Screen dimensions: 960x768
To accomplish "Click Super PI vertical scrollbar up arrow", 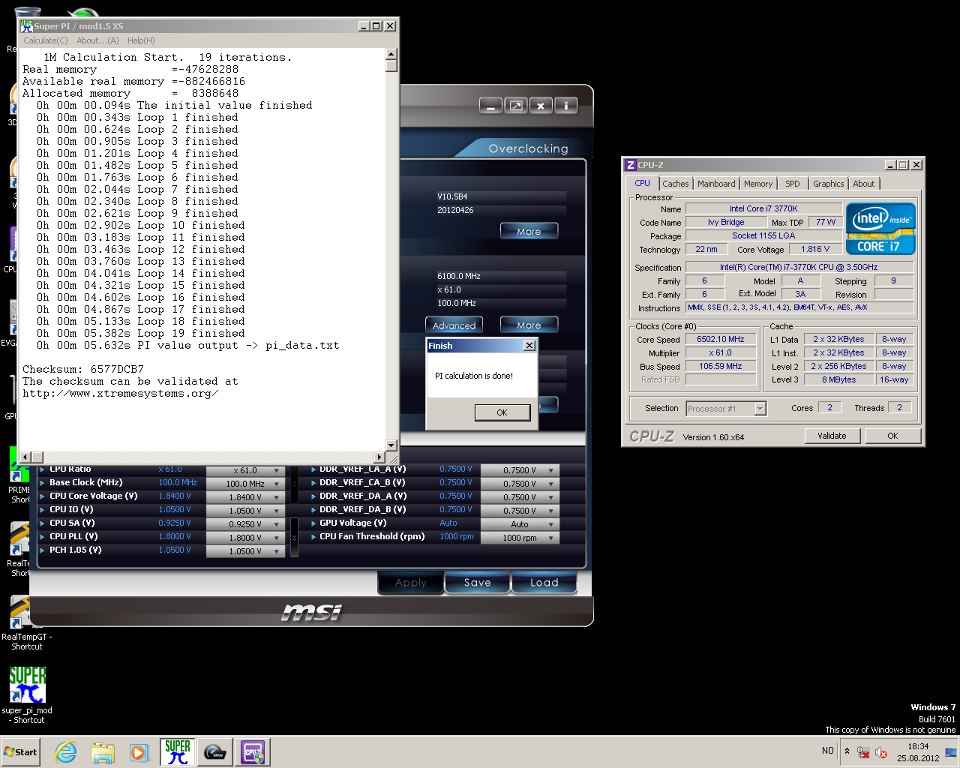I will pyautogui.click(x=392, y=55).
